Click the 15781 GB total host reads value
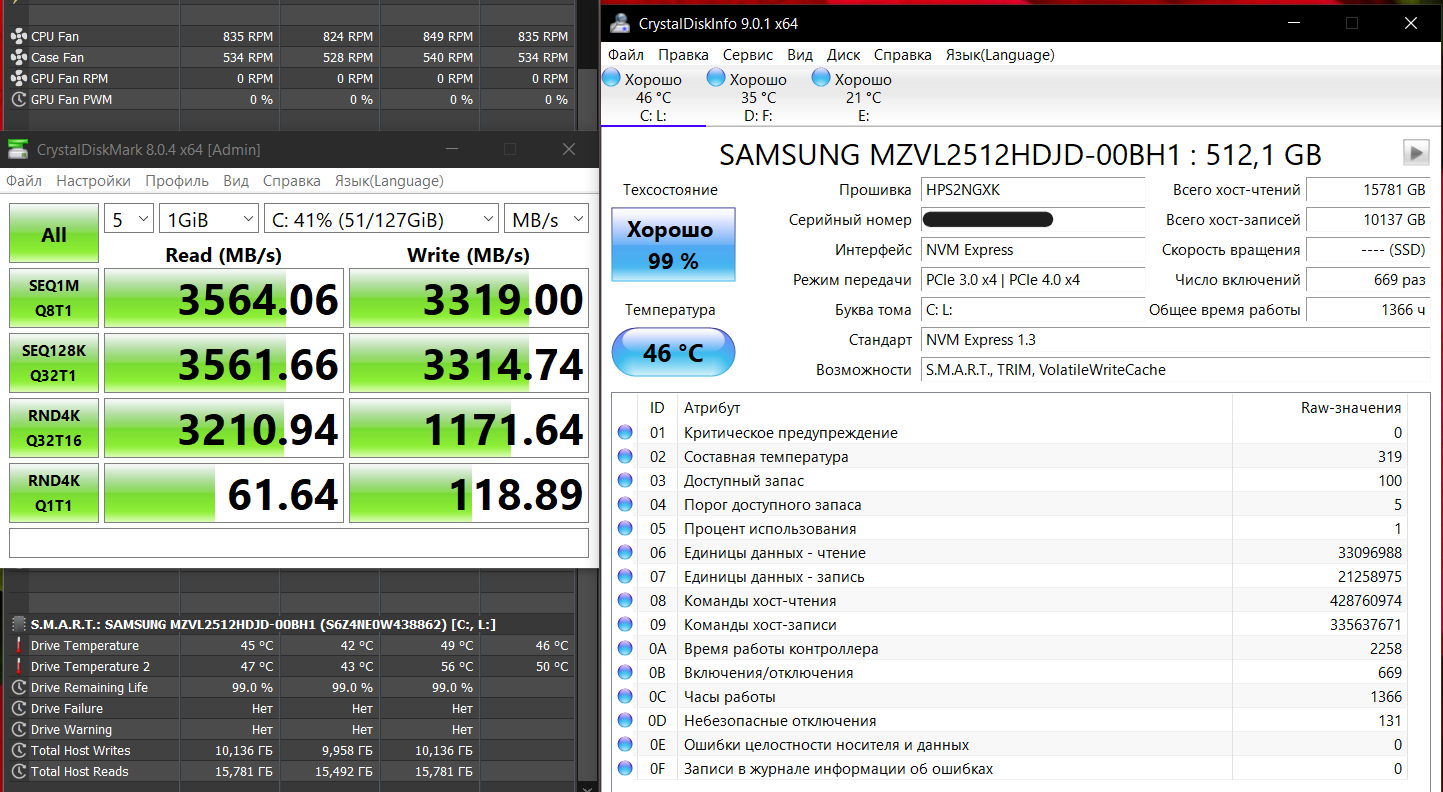 [x=1368, y=190]
